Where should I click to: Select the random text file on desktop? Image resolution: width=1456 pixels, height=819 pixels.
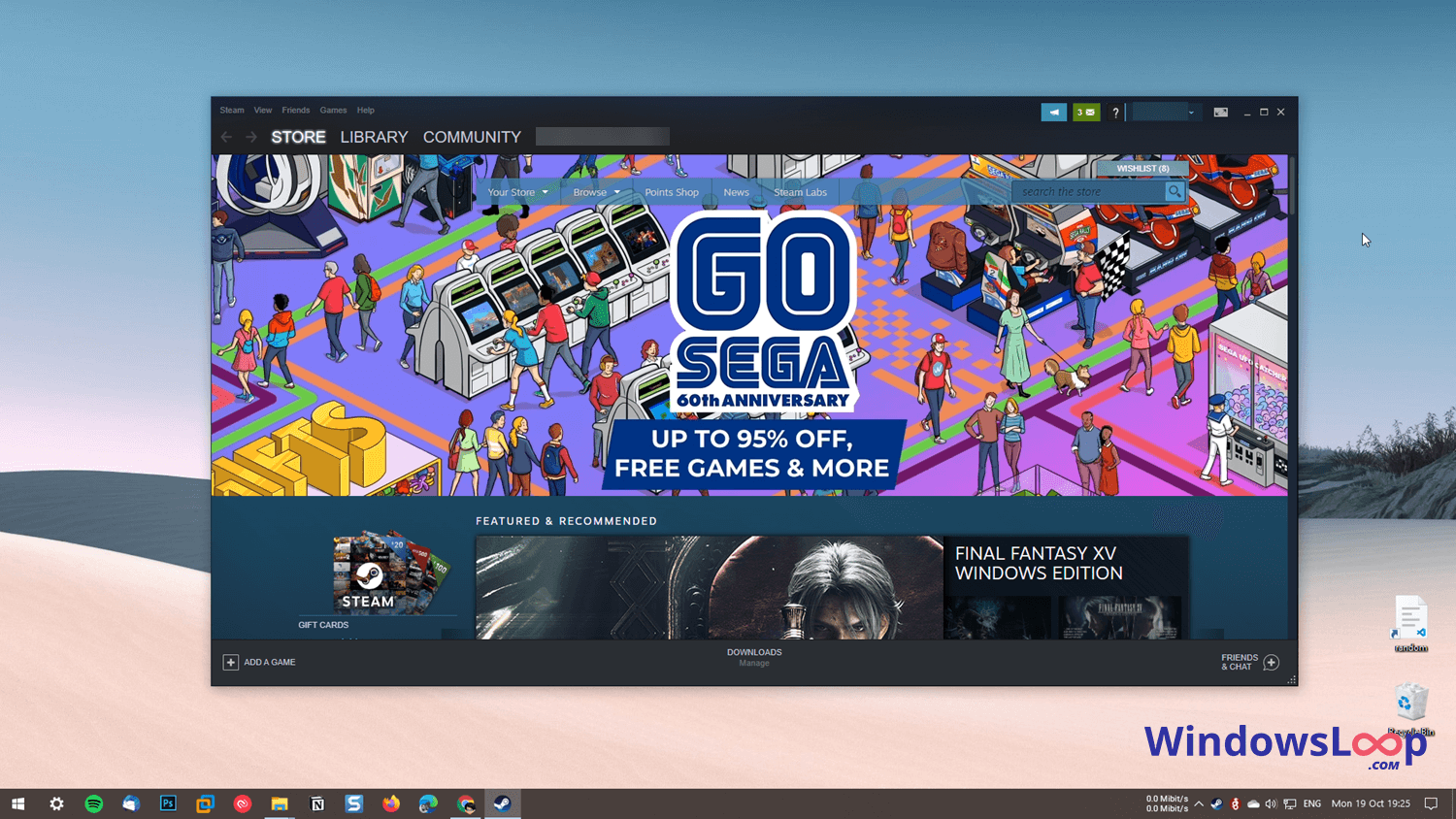(x=1410, y=624)
